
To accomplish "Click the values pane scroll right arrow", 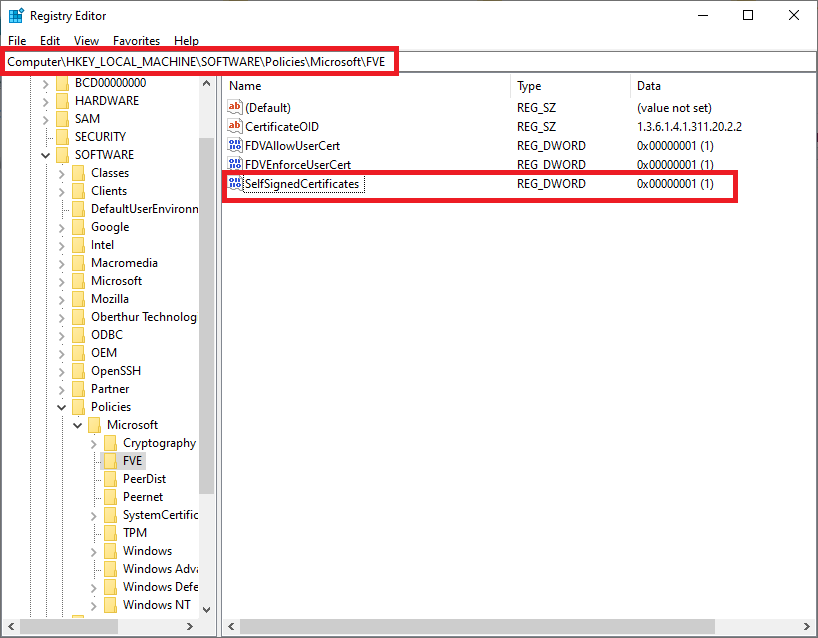I will [807, 626].
